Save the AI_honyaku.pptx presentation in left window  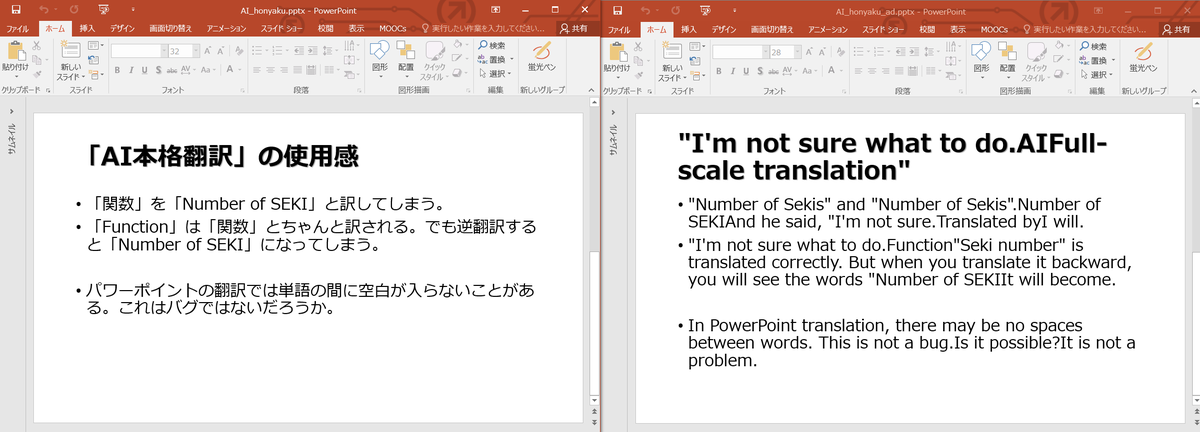tap(16, 9)
